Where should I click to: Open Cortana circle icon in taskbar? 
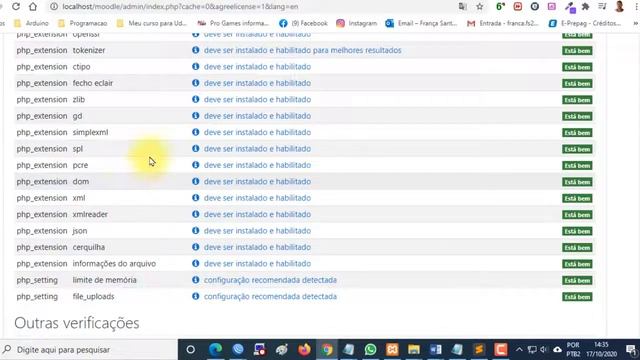[190, 350]
